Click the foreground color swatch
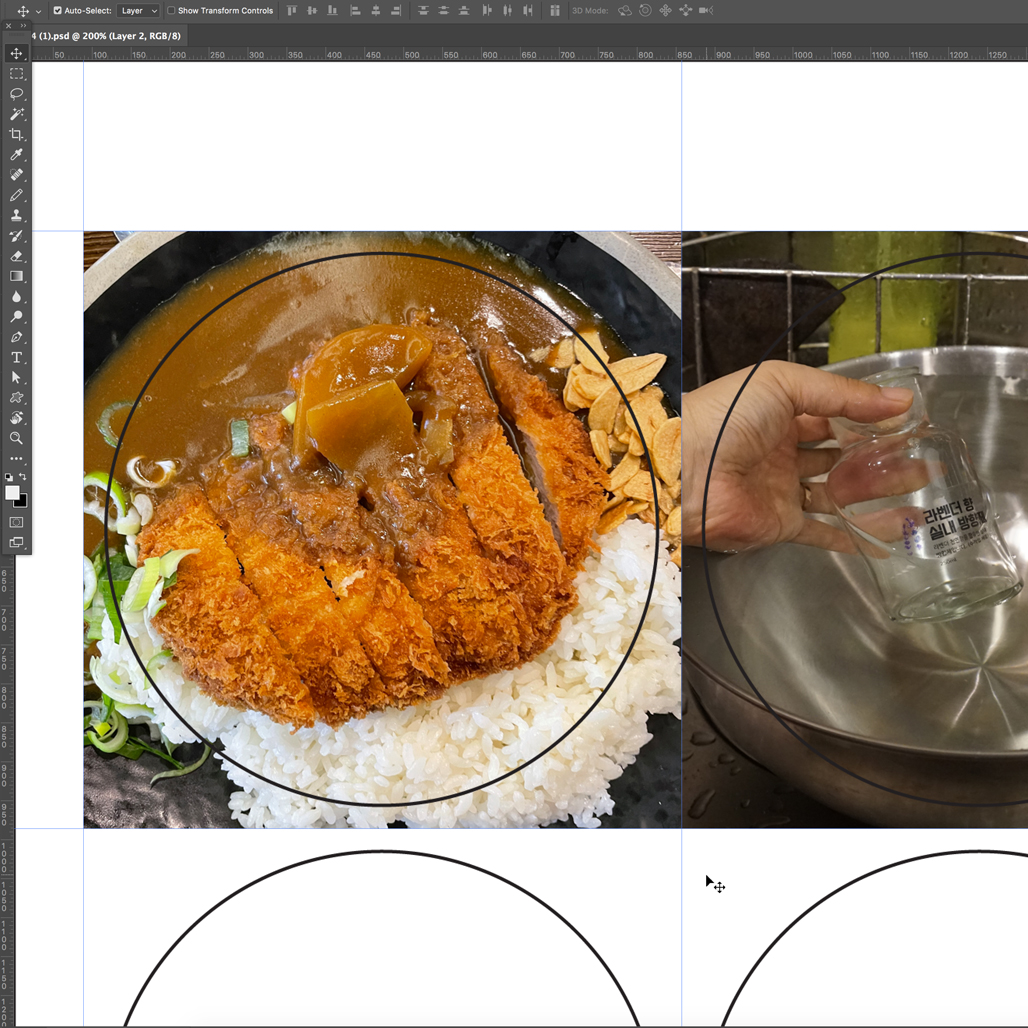Screen dimensions: 1028x1028 (x=12, y=493)
